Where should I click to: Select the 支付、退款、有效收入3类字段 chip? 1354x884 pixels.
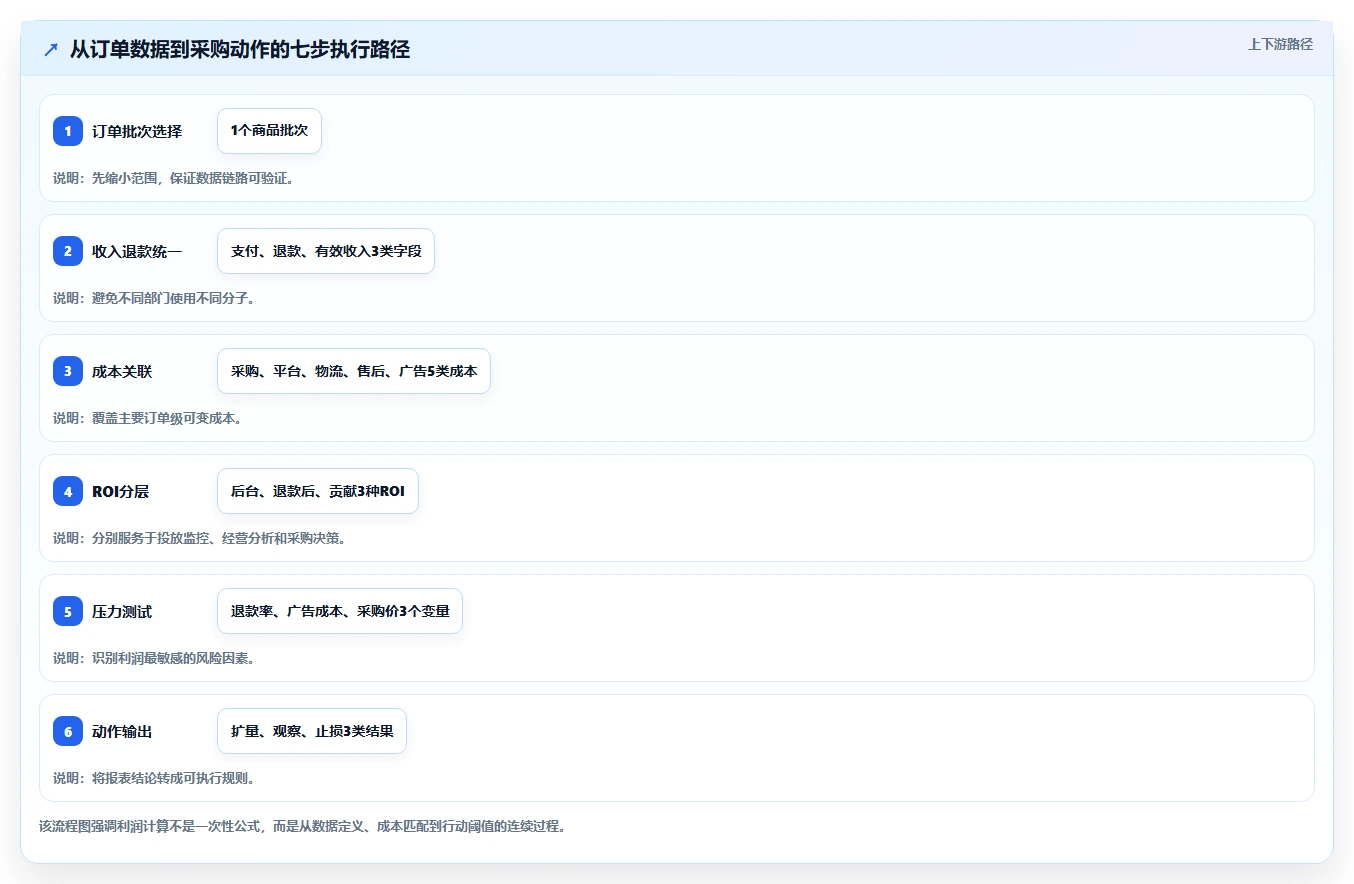point(326,251)
